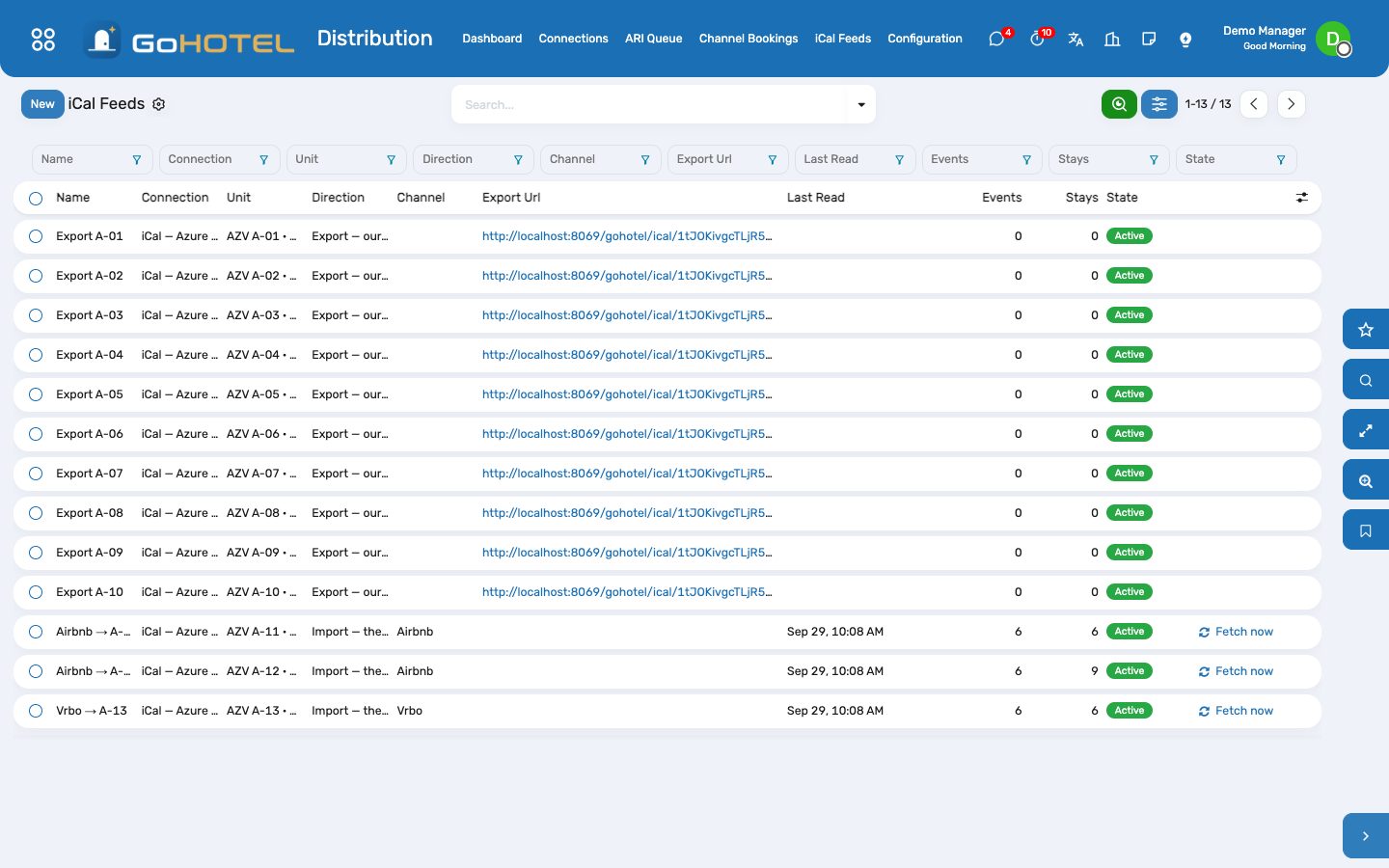The image size is (1389, 868).
Task: Click Fetch now for Vrbo → A-13
Action: pyautogui.click(x=1236, y=711)
